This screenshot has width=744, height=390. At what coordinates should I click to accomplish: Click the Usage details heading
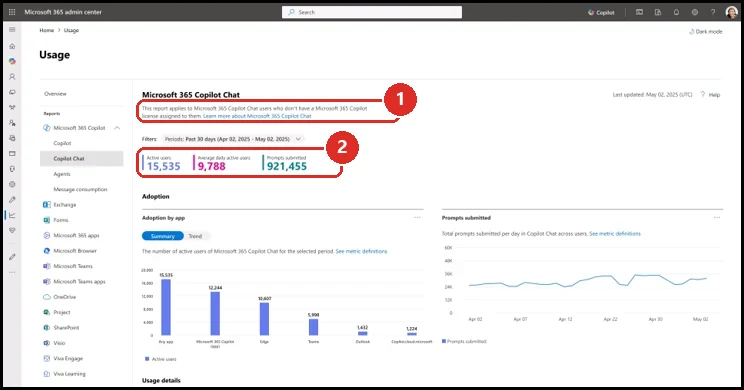pyautogui.click(x=161, y=381)
